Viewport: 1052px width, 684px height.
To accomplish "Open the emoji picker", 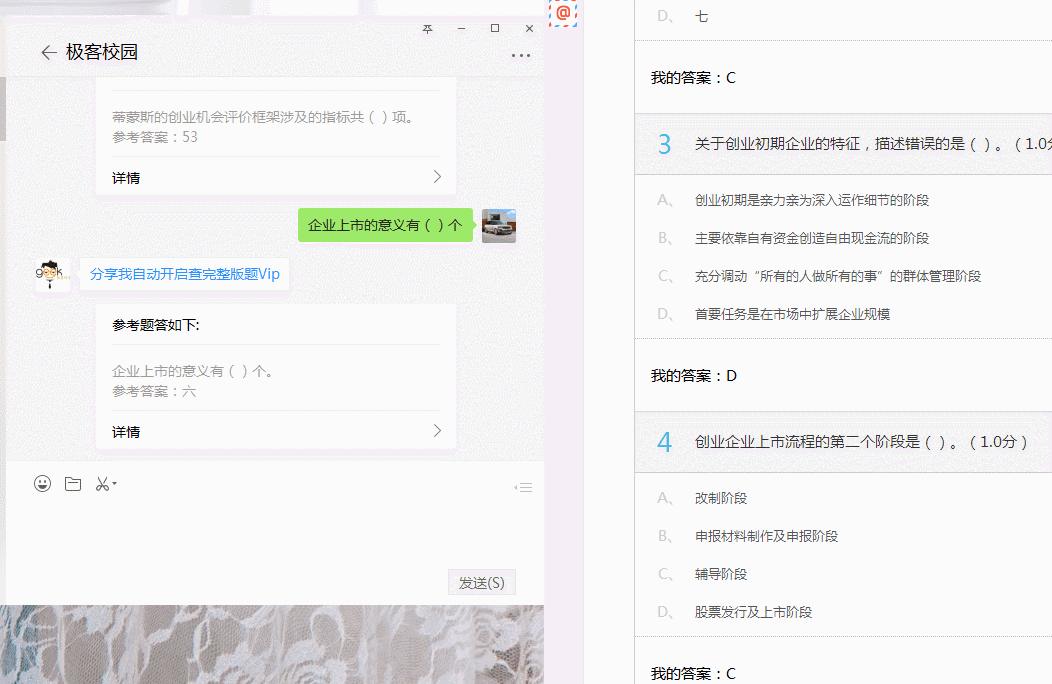I will 42,484.
